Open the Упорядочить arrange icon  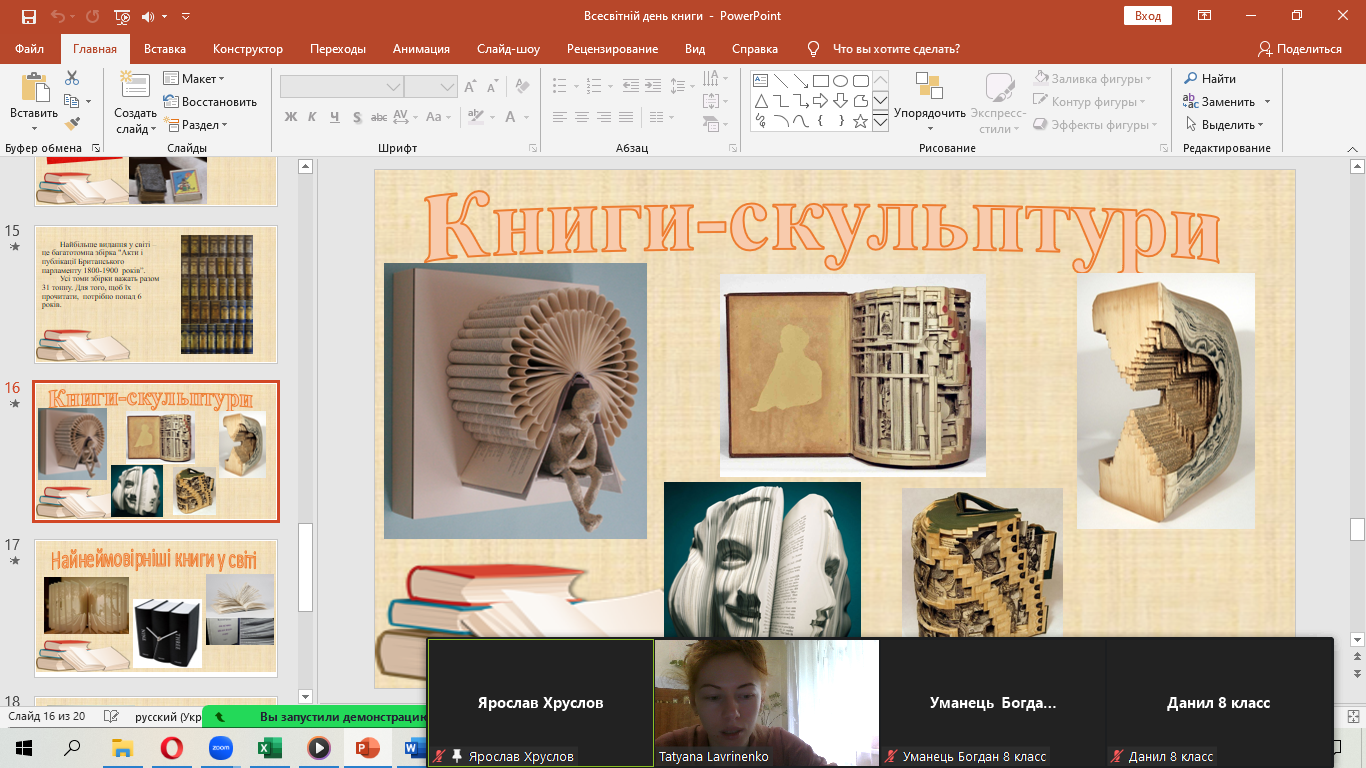tap(929, 86)
